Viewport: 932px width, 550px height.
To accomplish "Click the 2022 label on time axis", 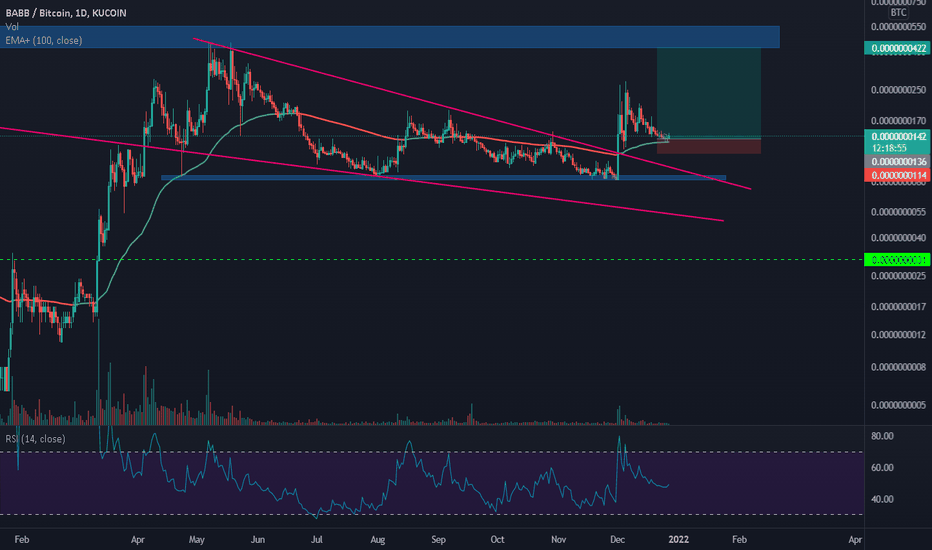I will click(679, 539).
